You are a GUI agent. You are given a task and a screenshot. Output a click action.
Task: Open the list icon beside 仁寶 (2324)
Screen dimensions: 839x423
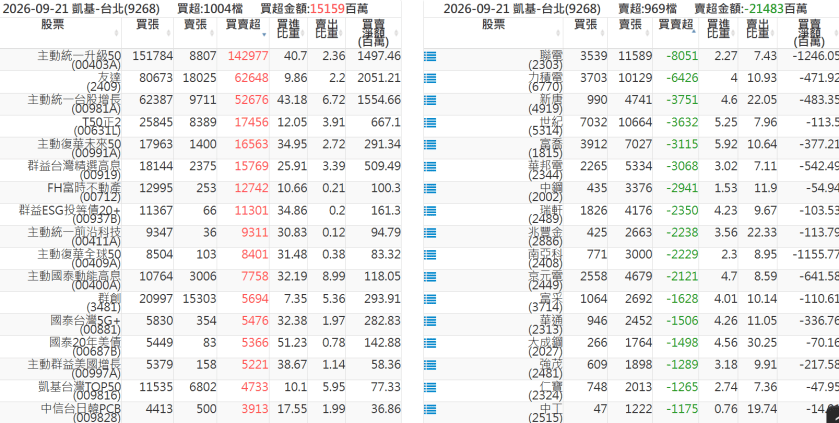(x=430, y=387)
